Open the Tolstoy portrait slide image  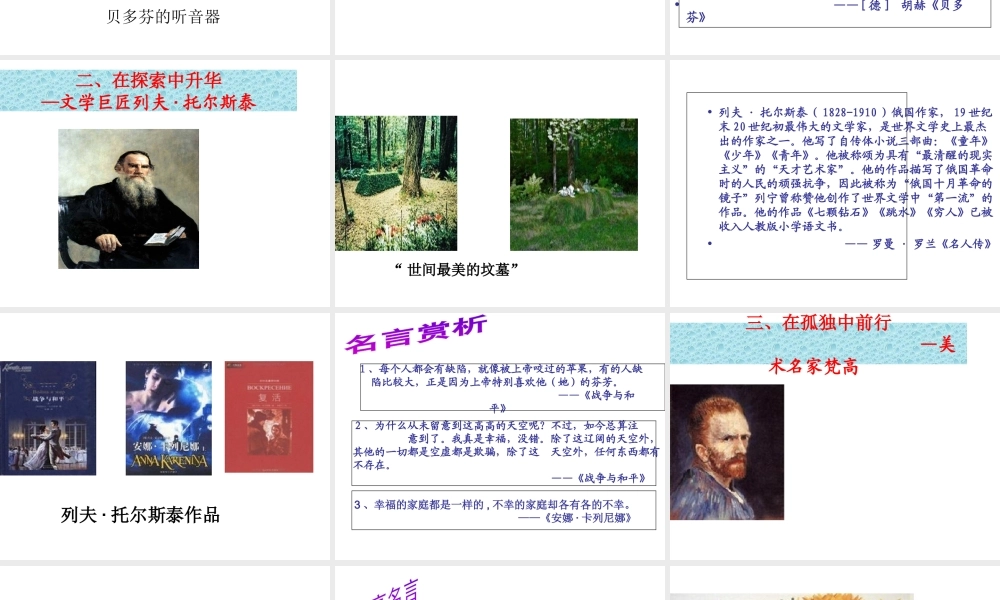coord(128,198)
